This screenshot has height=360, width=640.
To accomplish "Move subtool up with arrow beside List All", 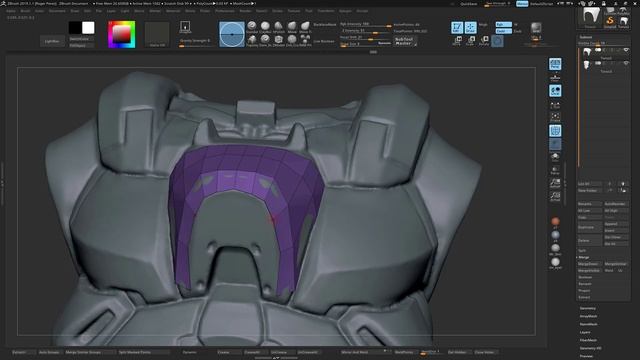I will (610, 184).
